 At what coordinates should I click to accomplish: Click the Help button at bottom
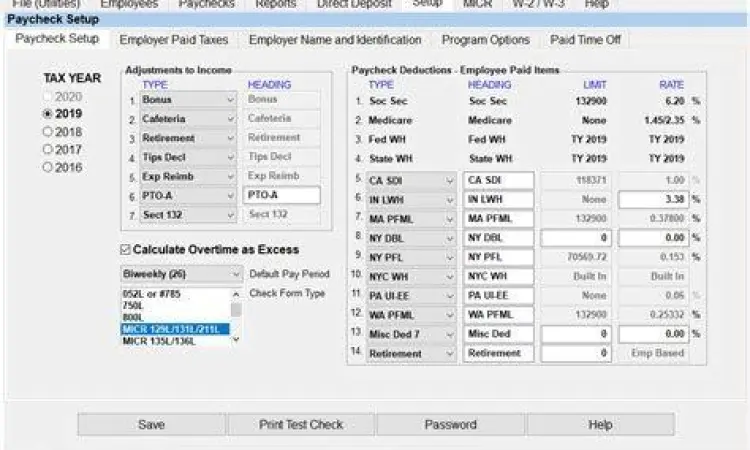[600, 424]
